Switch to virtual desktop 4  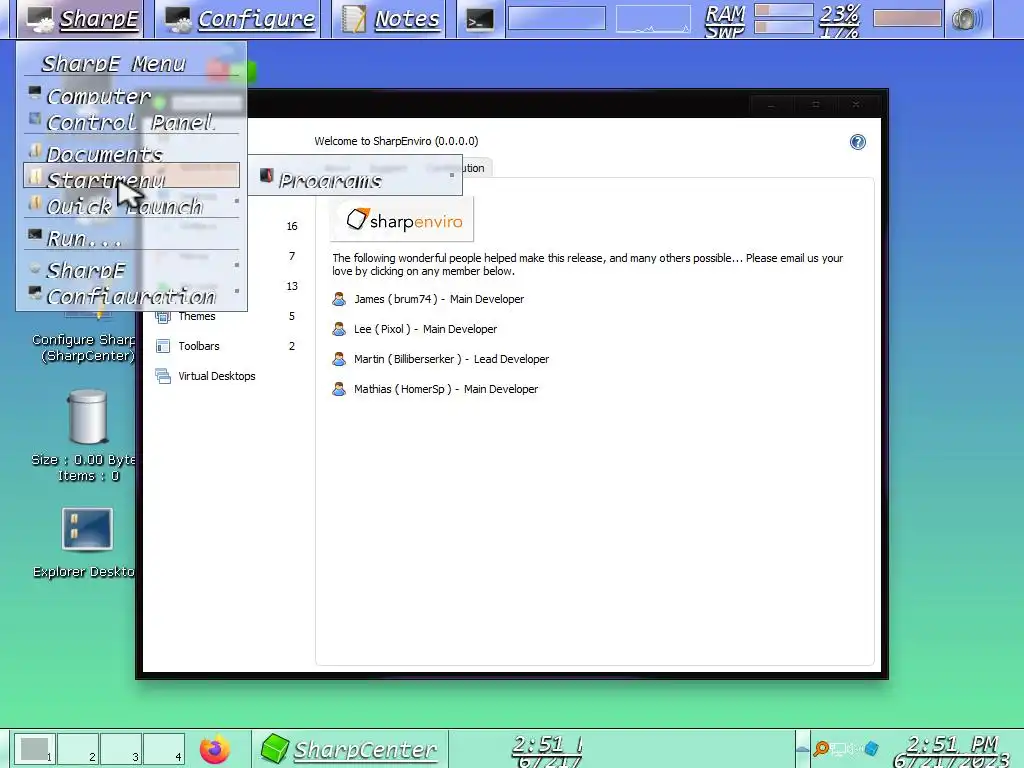(x=164, y=748)
